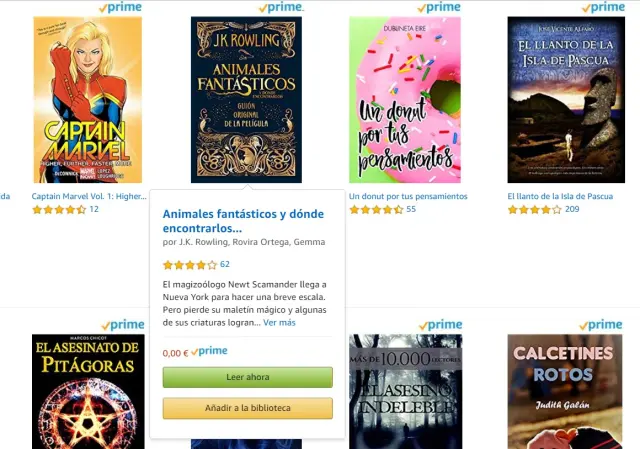Select El llanto de la Isla de Pascua cover
Viewport: 640px width, 449px height.
pos(566,100)
